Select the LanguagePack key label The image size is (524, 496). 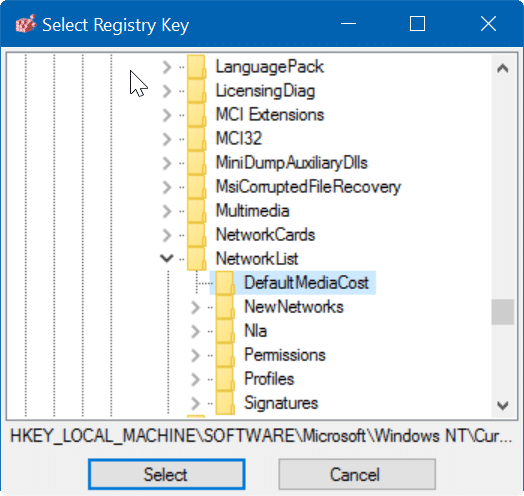click(269, 67)
